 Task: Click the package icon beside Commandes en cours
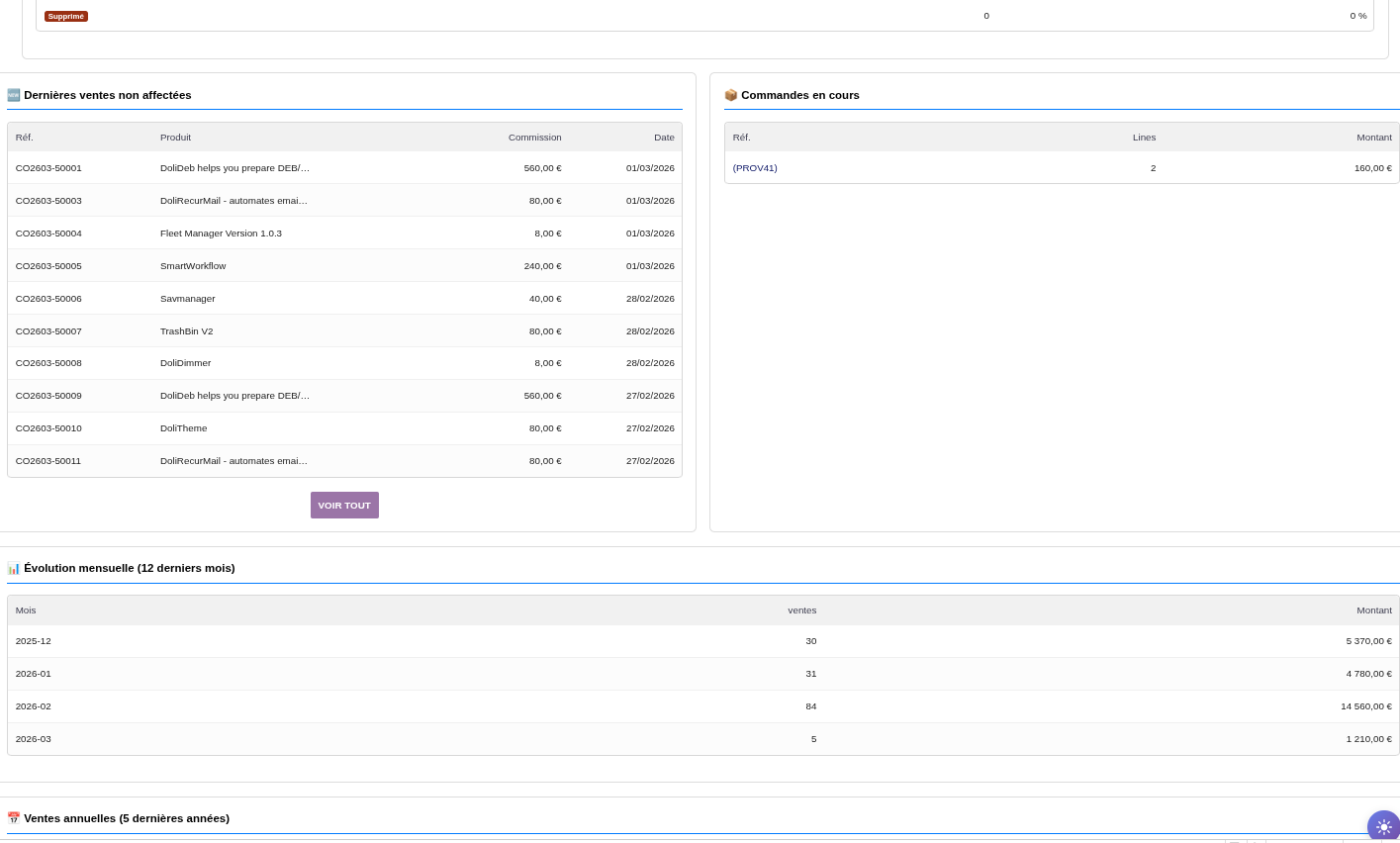pyautogui.click(x=731, y=95)
